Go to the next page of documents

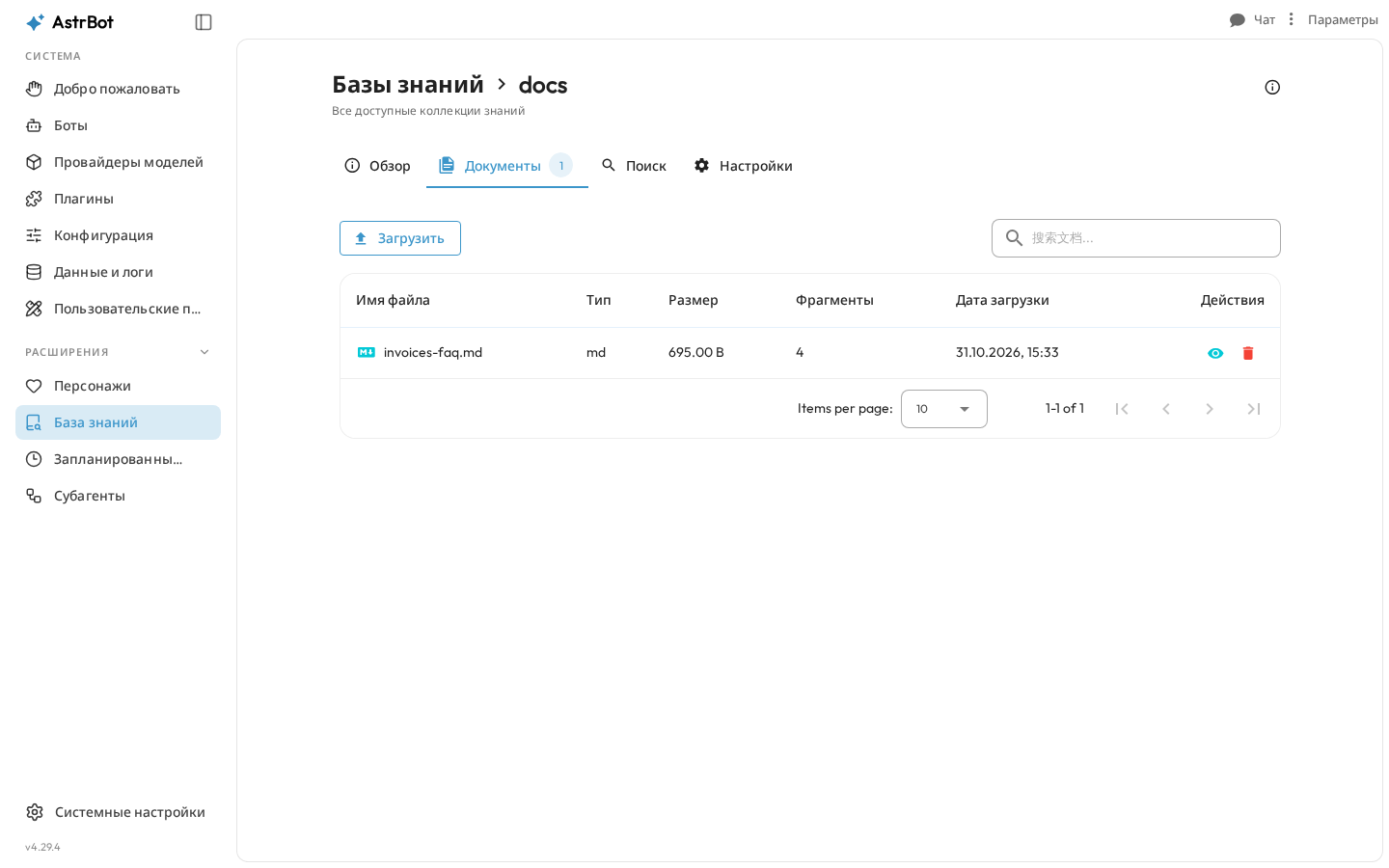point(1210,409)
